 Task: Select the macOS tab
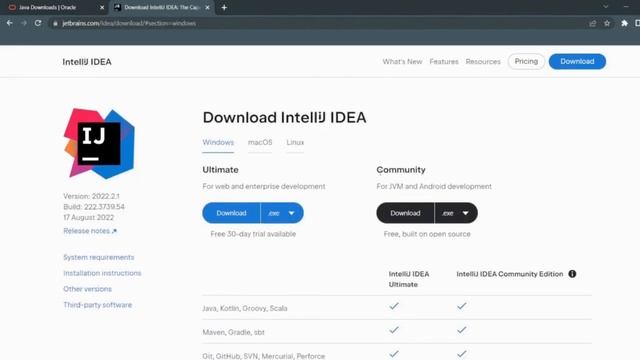[x=260, y=142]
